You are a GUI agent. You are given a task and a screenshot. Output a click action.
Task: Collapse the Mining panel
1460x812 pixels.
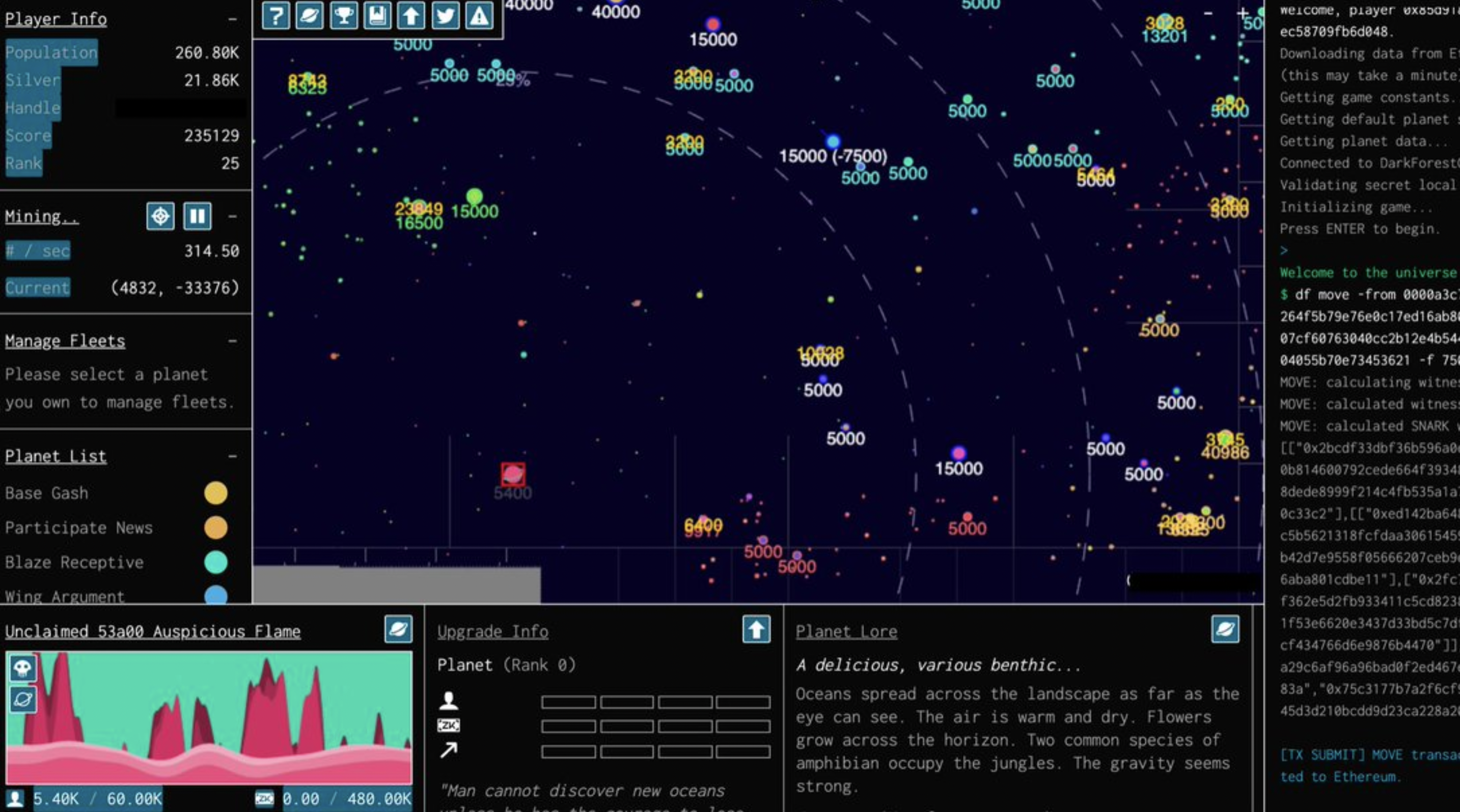coord(232,216)
